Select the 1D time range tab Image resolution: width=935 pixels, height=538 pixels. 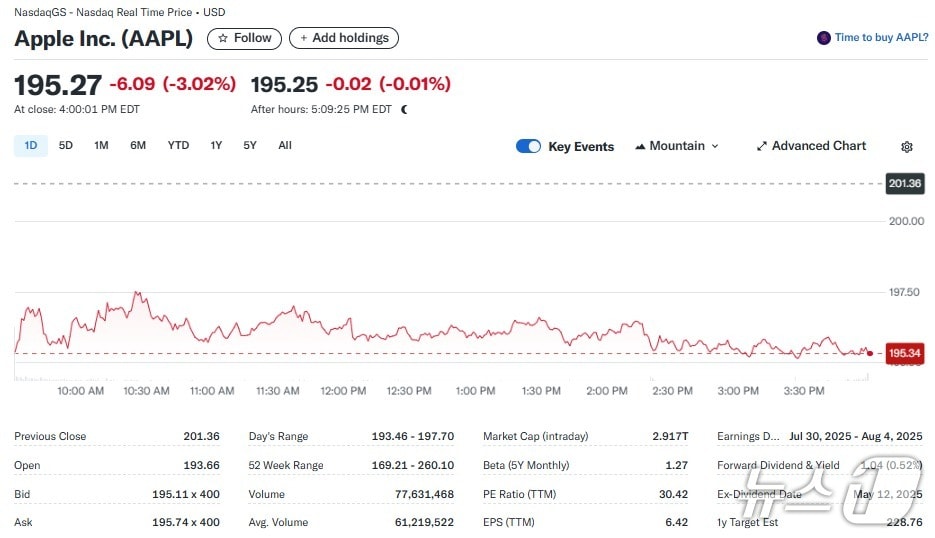pyautogui.click(x=30, y=145)
